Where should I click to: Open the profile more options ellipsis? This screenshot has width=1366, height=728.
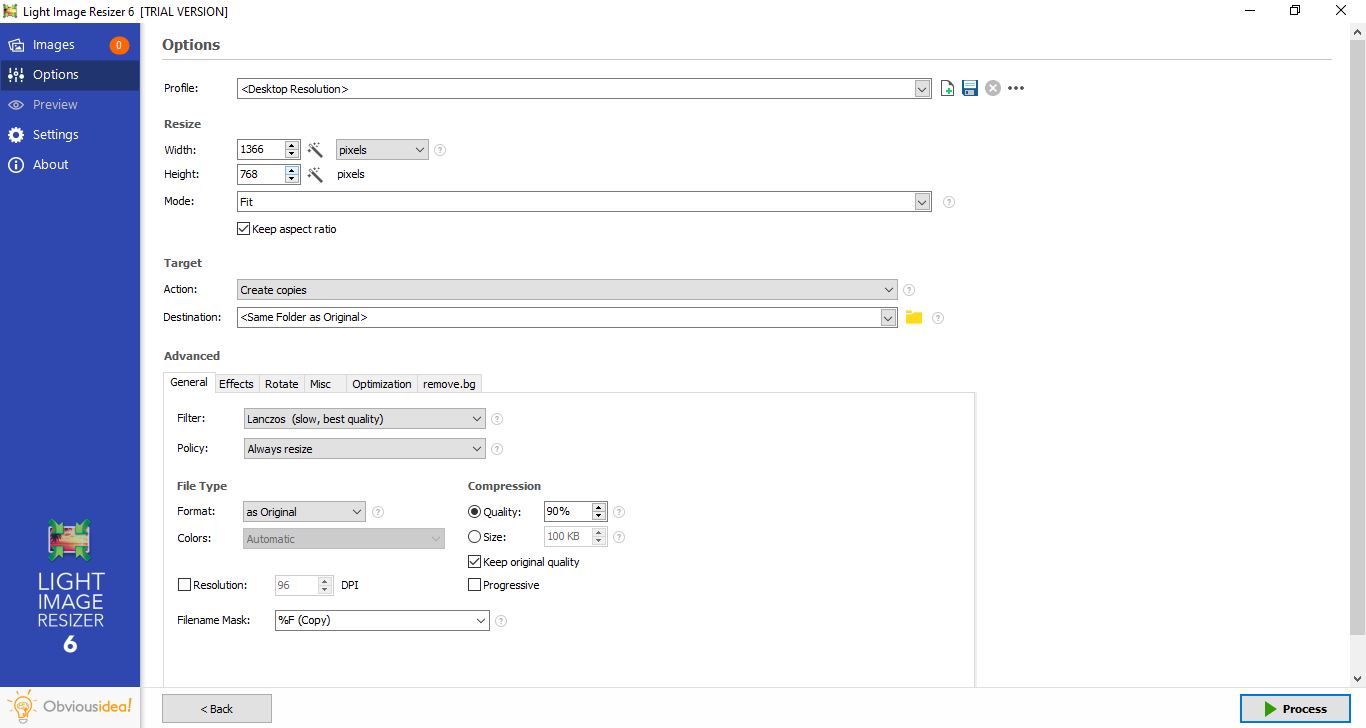[x=1016, y=88]
